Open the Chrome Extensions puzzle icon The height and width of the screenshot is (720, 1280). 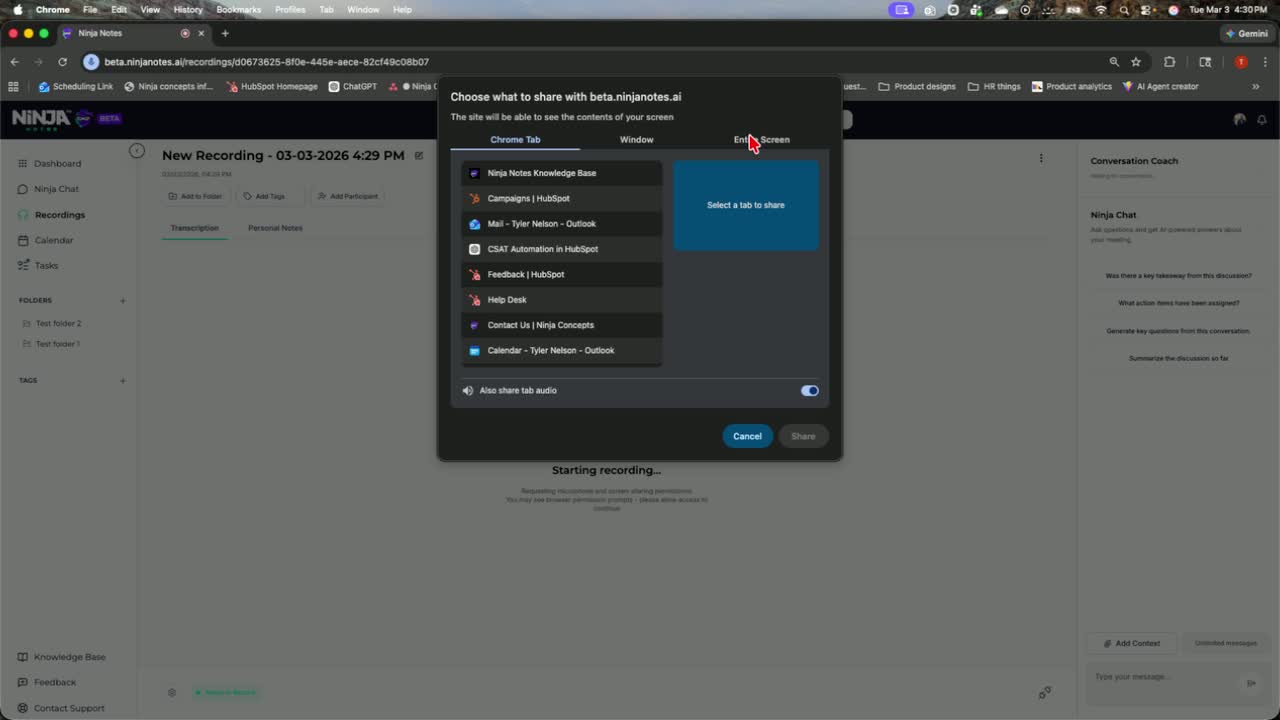pos(1169,62)
